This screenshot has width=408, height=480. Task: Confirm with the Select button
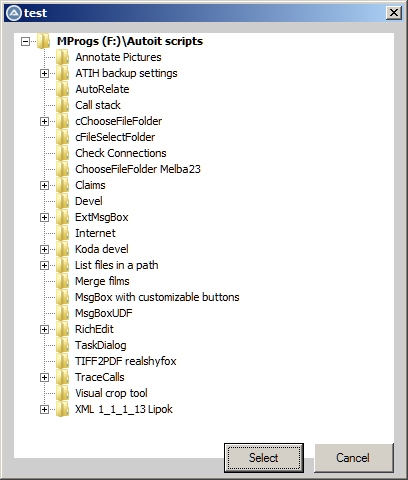(x=264, y=458)
